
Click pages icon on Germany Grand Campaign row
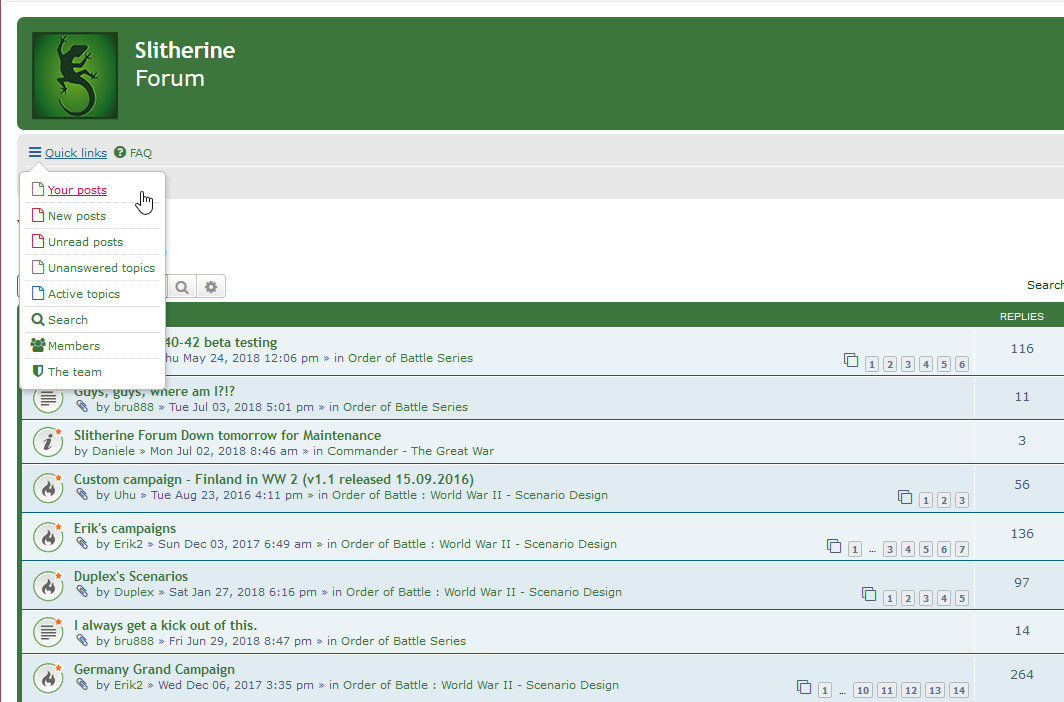[804, 687]
